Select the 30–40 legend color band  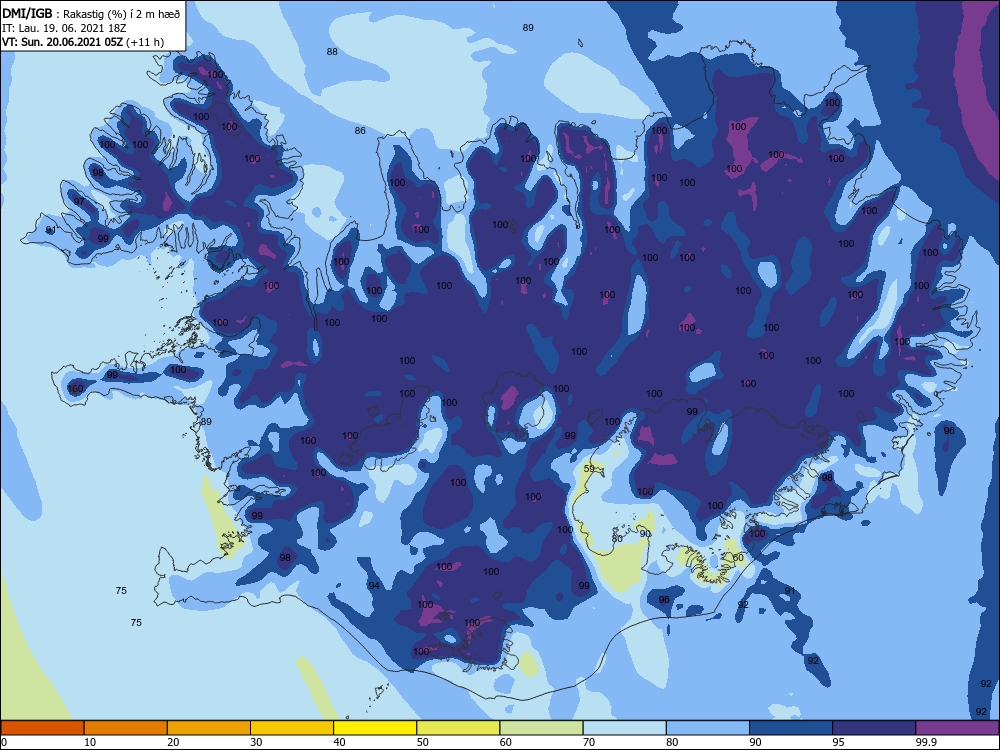[292, 728]
